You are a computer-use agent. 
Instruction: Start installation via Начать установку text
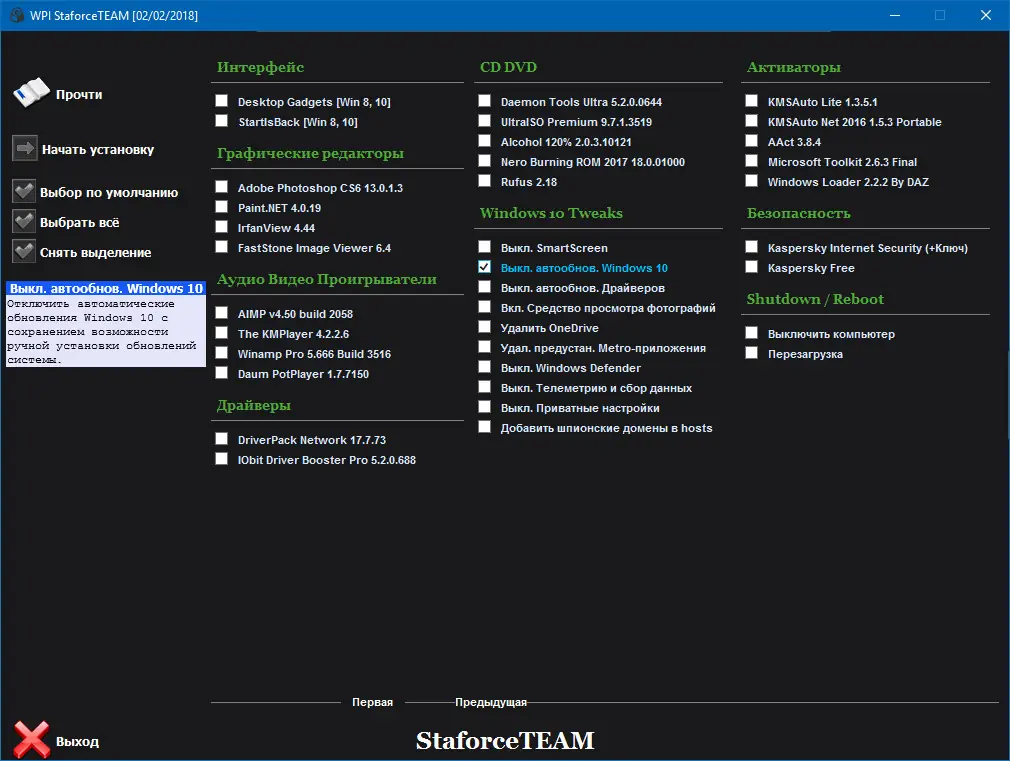click(x=98, y=149)
